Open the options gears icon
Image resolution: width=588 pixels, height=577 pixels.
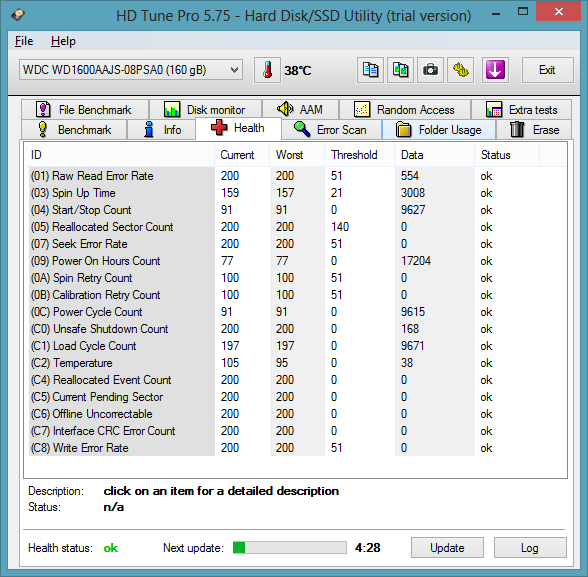460,70
